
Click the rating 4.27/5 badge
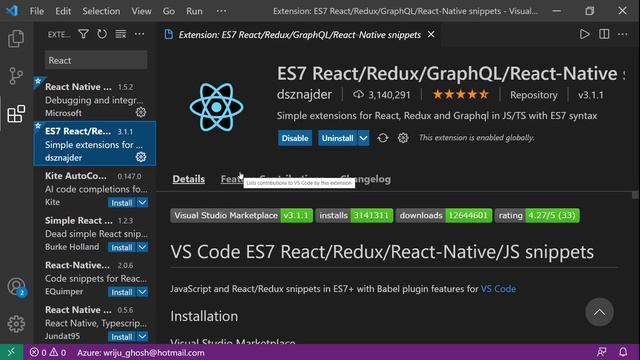(x=537, y=215)
